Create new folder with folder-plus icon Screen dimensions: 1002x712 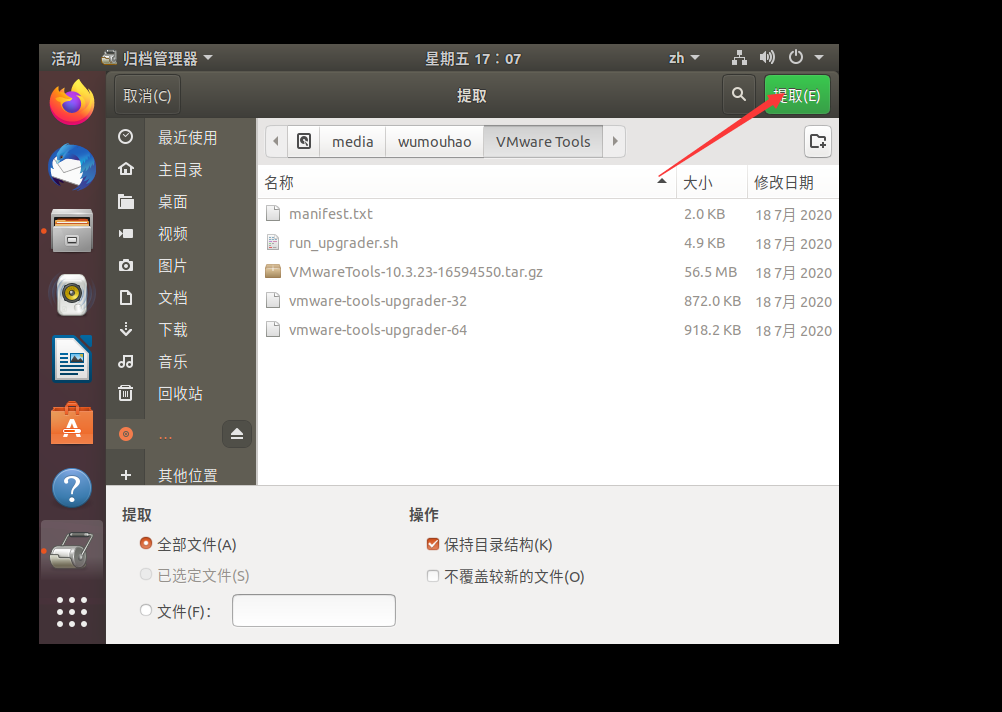817,141
